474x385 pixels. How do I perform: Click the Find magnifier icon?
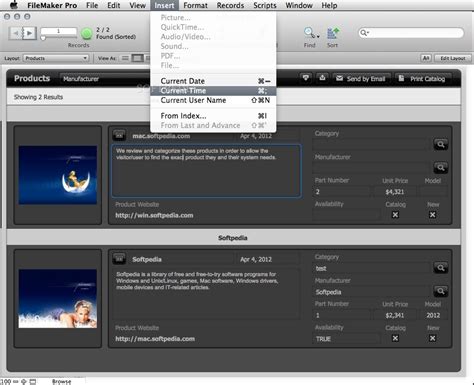(309, 33)
